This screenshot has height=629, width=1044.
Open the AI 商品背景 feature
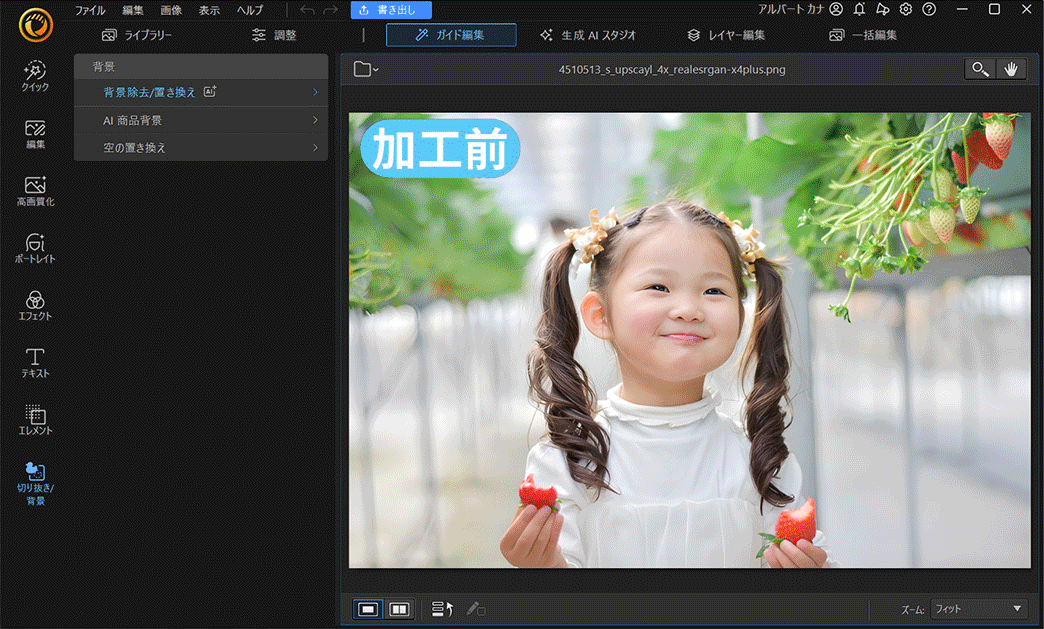coord(200,119)
